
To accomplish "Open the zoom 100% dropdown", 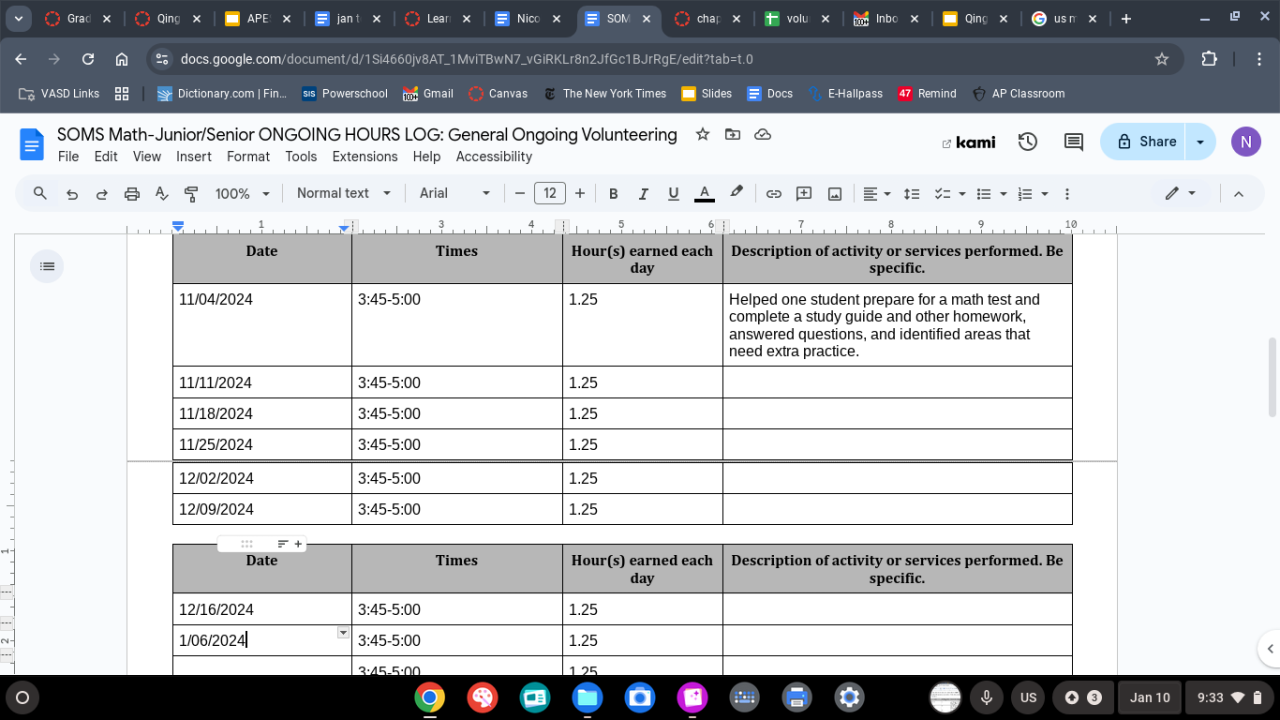I will pos(242,194).
